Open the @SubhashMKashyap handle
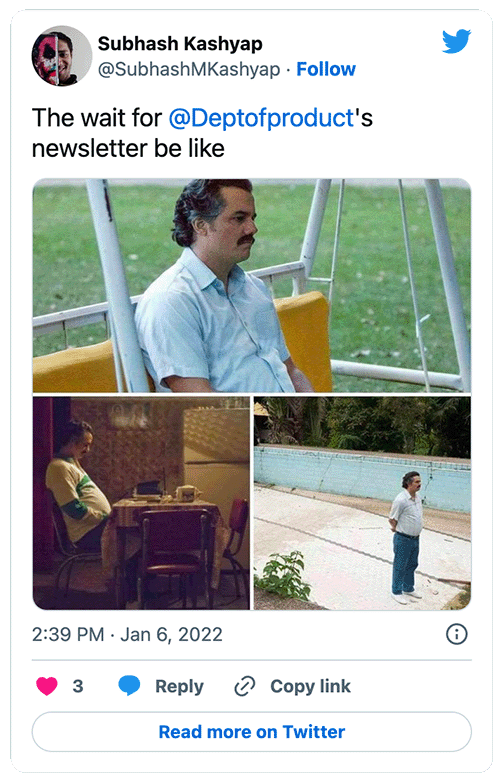This screenshot has width=500, height=782. pos(189,69)
